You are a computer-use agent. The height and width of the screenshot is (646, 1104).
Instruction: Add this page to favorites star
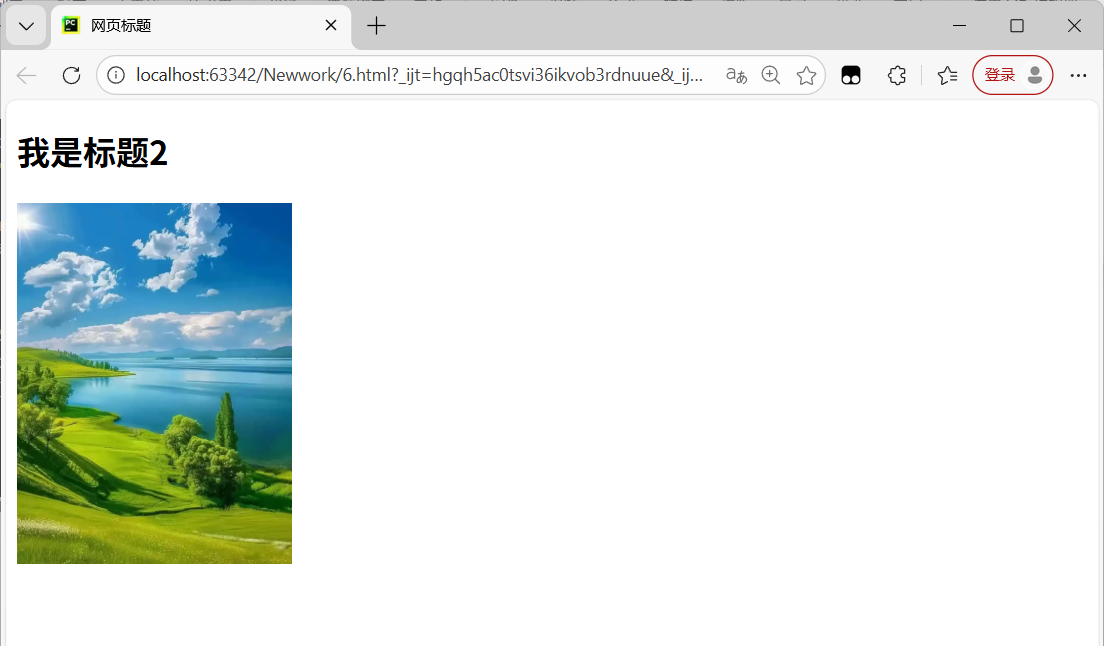(x=806, y=75)
